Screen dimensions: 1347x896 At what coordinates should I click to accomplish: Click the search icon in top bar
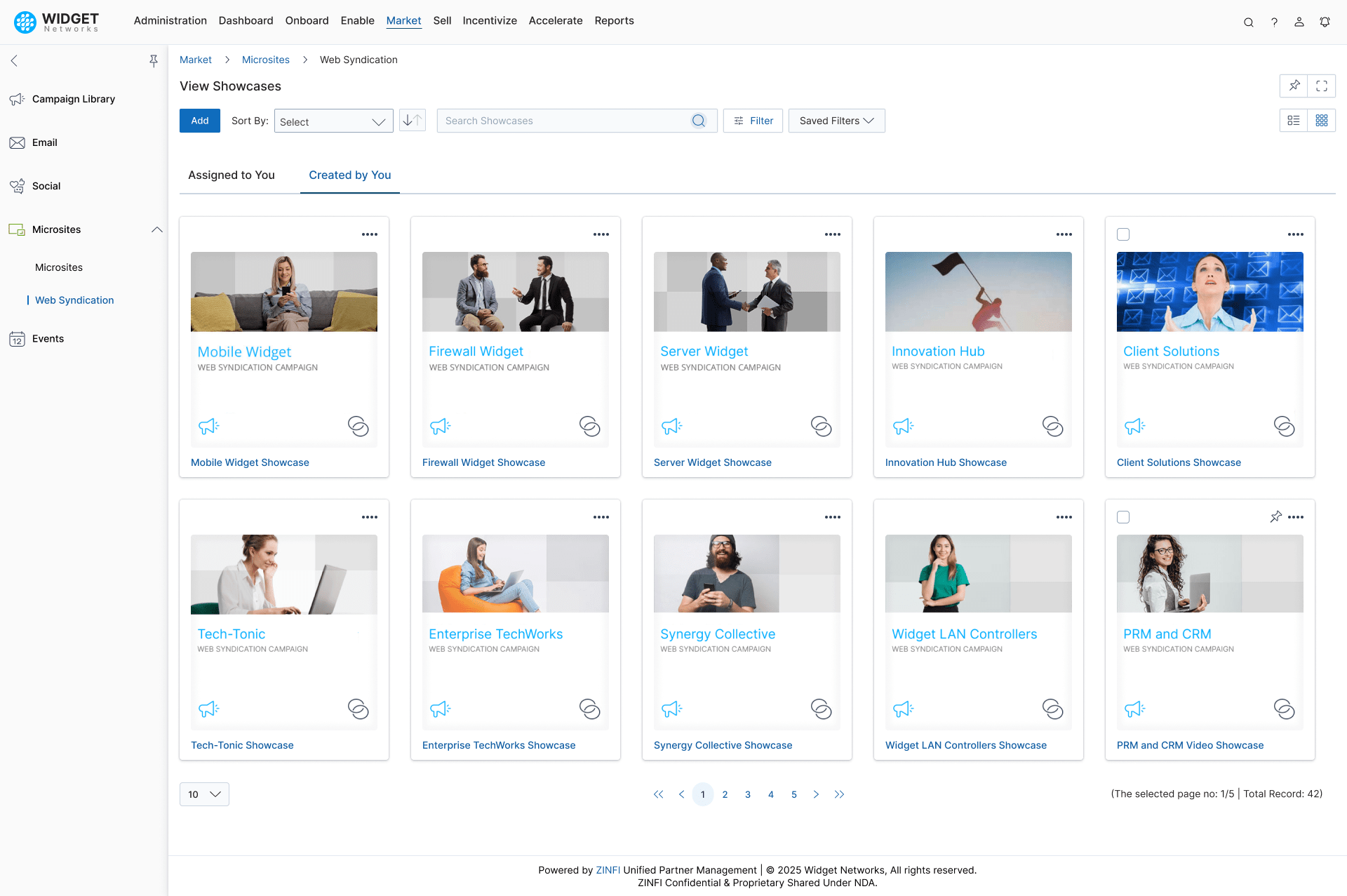point(1249,22)
